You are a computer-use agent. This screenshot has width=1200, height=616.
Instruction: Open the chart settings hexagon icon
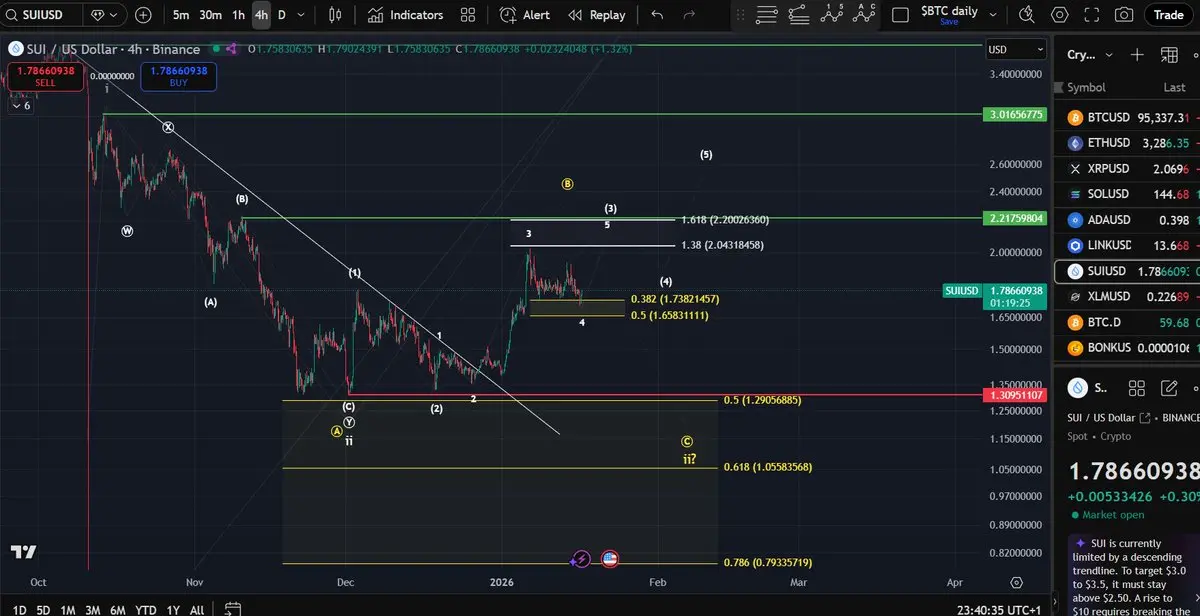(x=1060, y=15)
